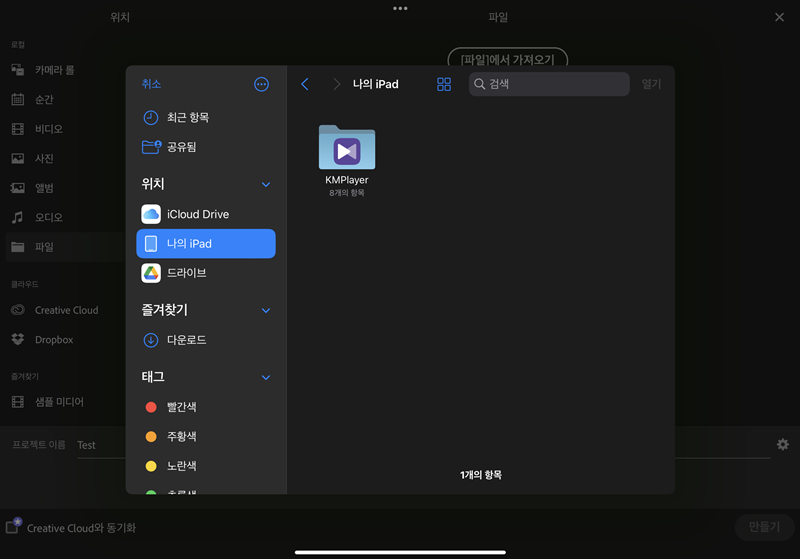The width and height of the screenshot is (800, 559).
Task: Select iCloud Drive location
Action: (206, 214)
